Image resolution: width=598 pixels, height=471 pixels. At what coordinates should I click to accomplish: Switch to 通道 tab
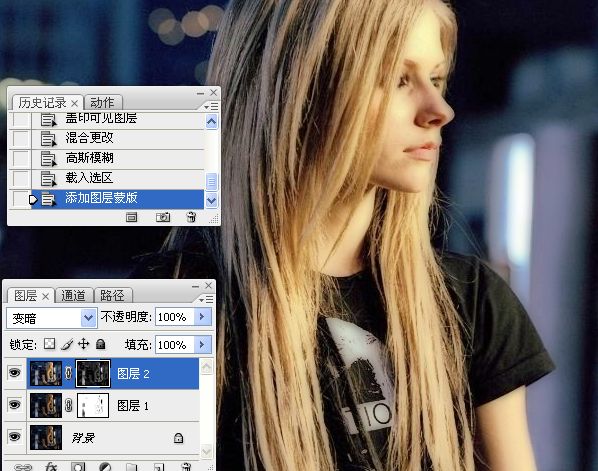[73, 296]
